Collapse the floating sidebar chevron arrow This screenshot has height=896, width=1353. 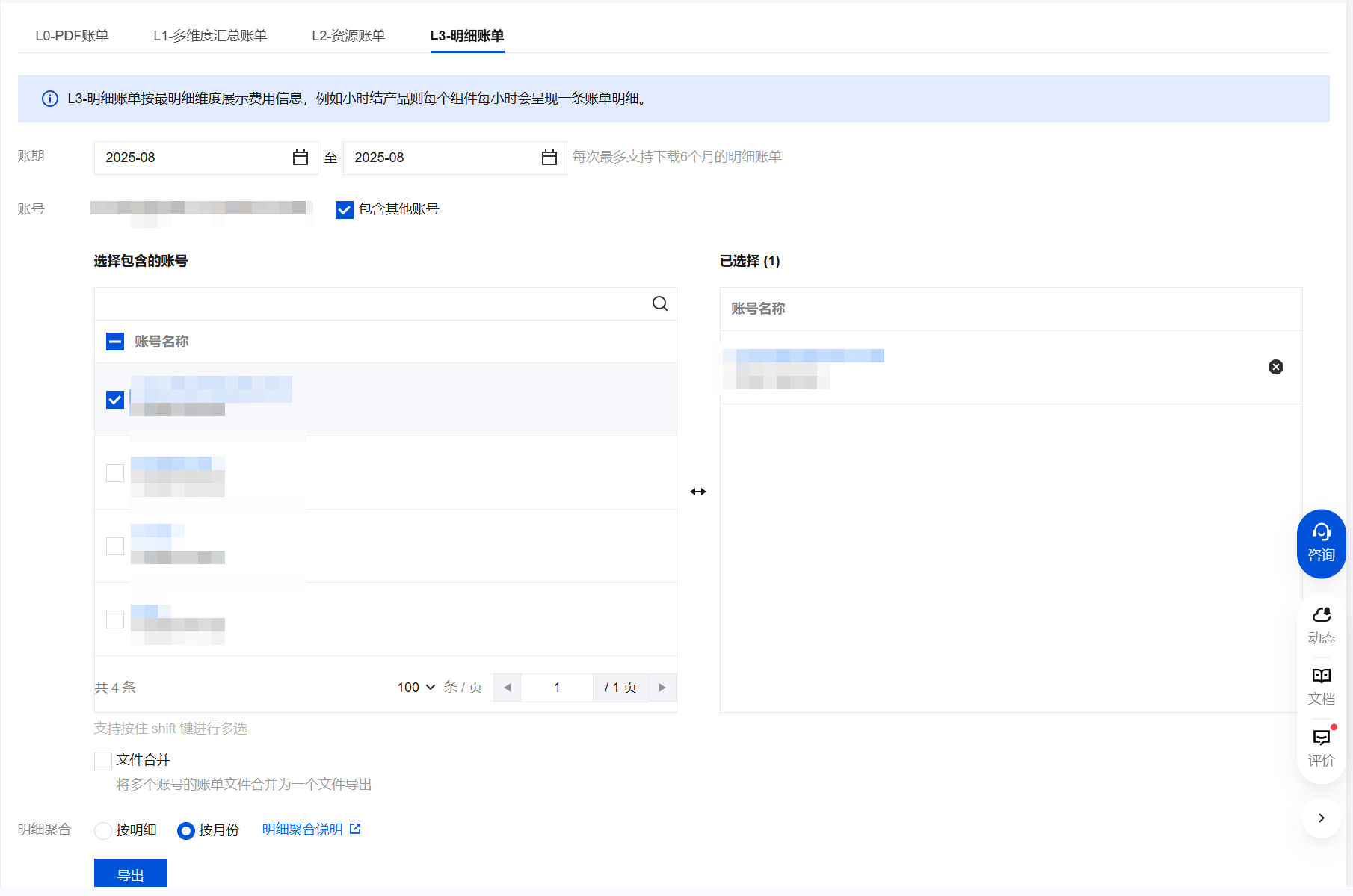1321,818
